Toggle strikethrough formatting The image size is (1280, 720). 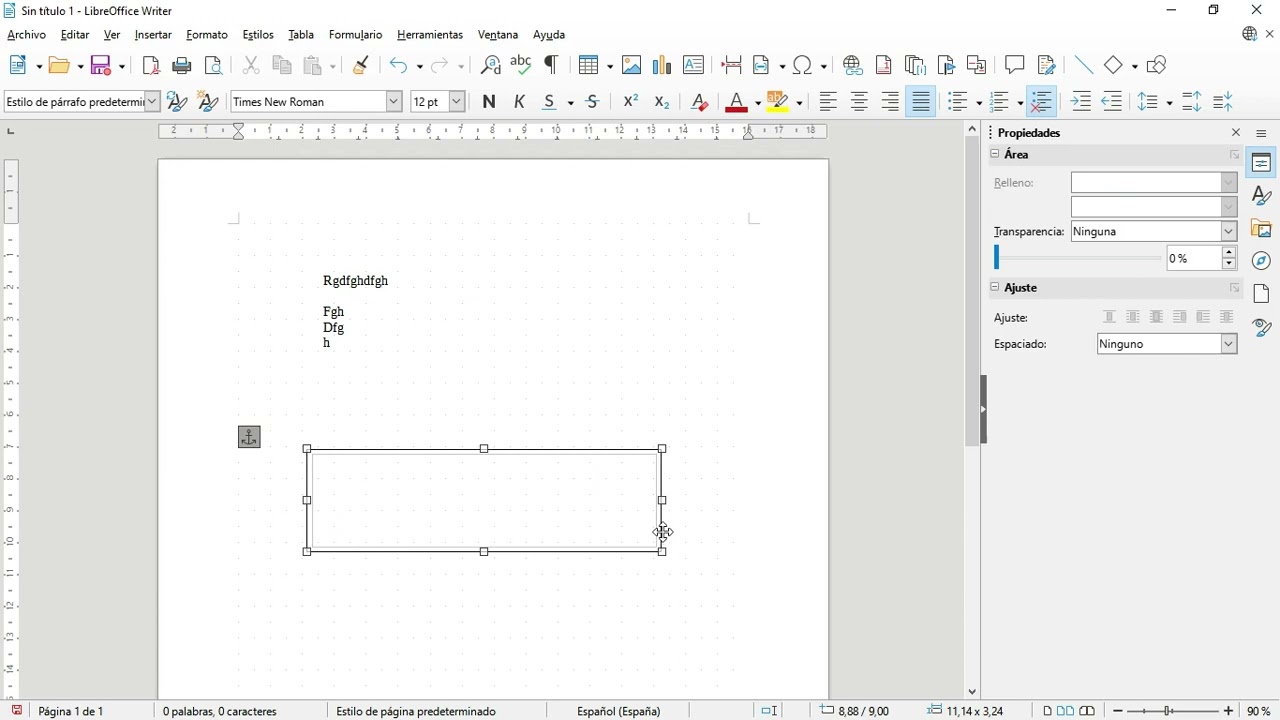593,102
